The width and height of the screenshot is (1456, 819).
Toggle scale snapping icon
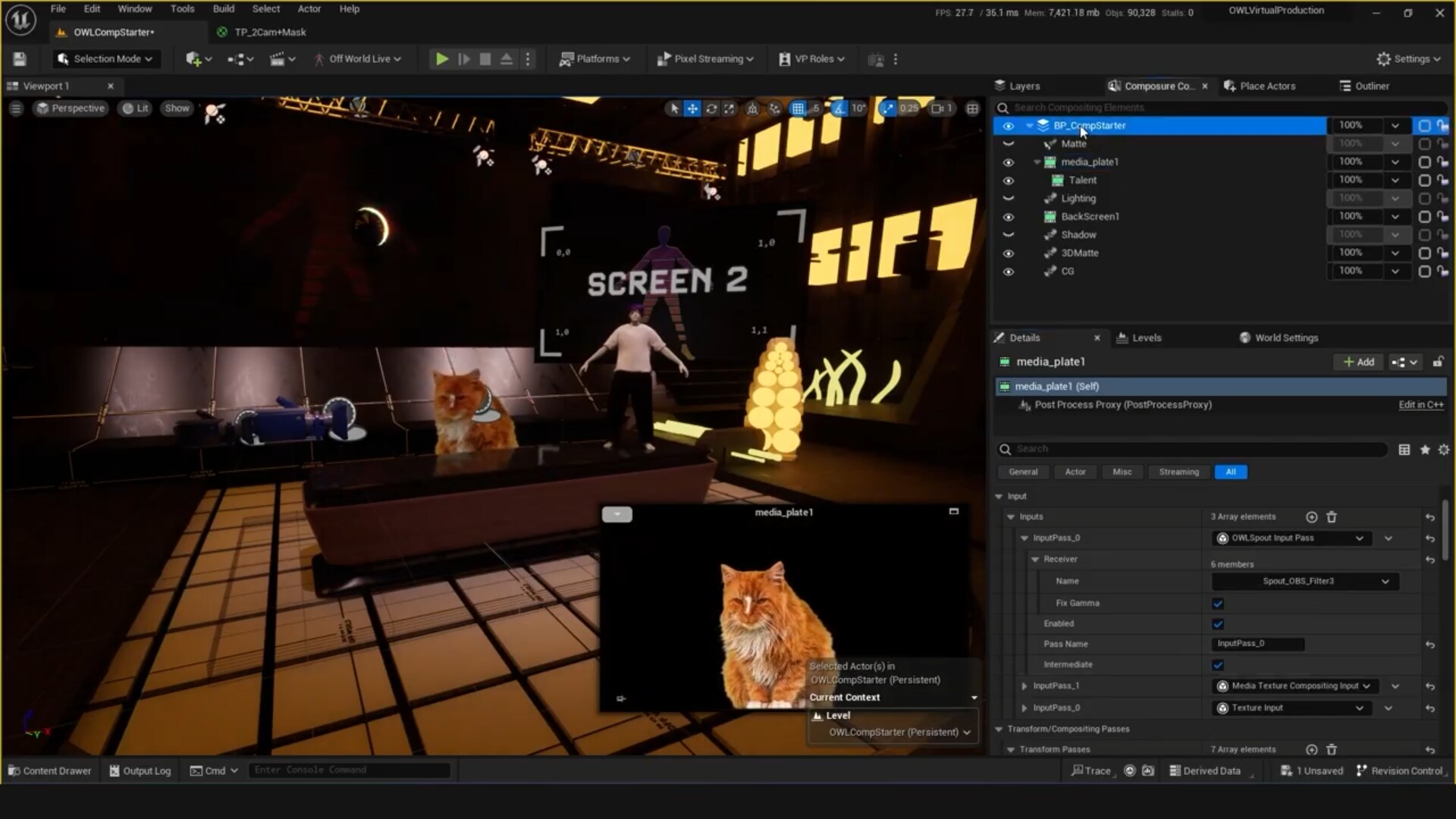887,108
